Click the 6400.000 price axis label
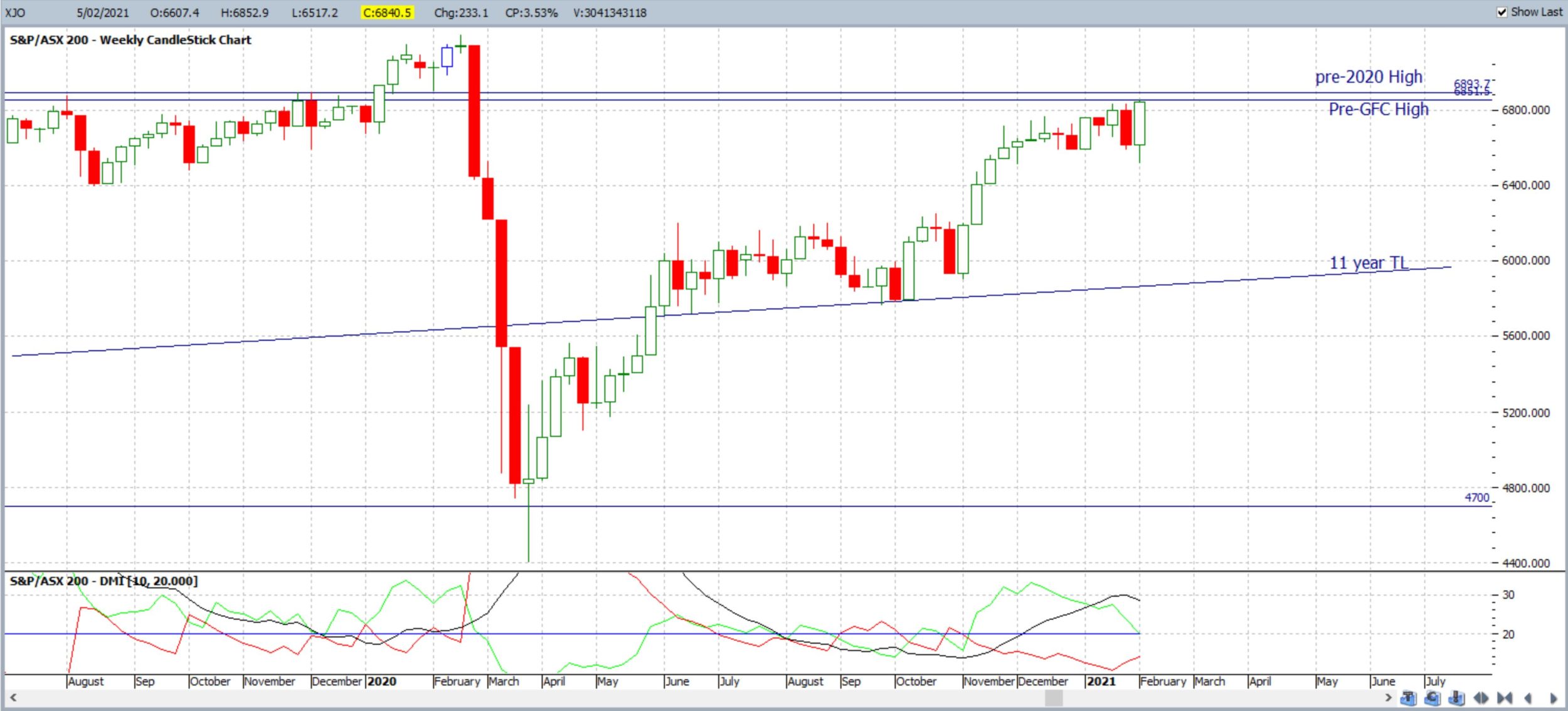 1525,185
